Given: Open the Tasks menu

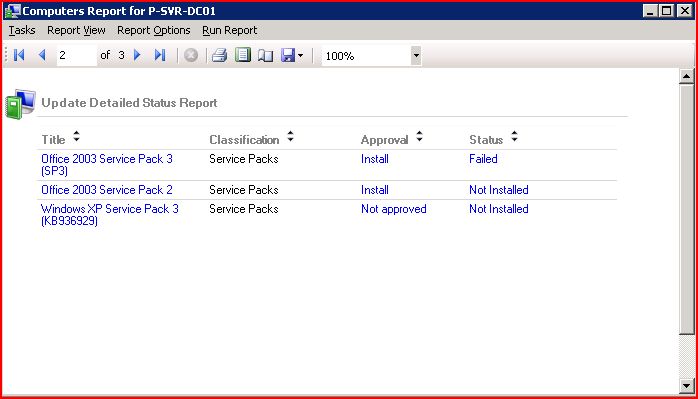Looking at the screenshot, I should 22,30.
